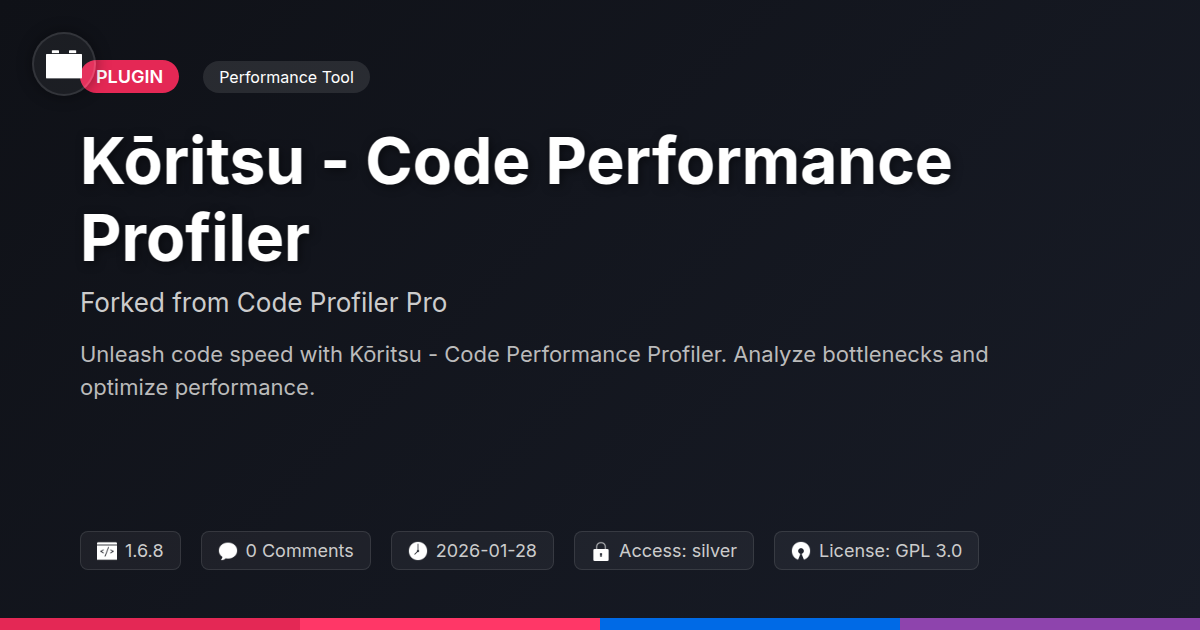The width and height of the screenshot is (1200, 630).
Task: Click the purple bottom color stripe
Action: point(1050,623)
